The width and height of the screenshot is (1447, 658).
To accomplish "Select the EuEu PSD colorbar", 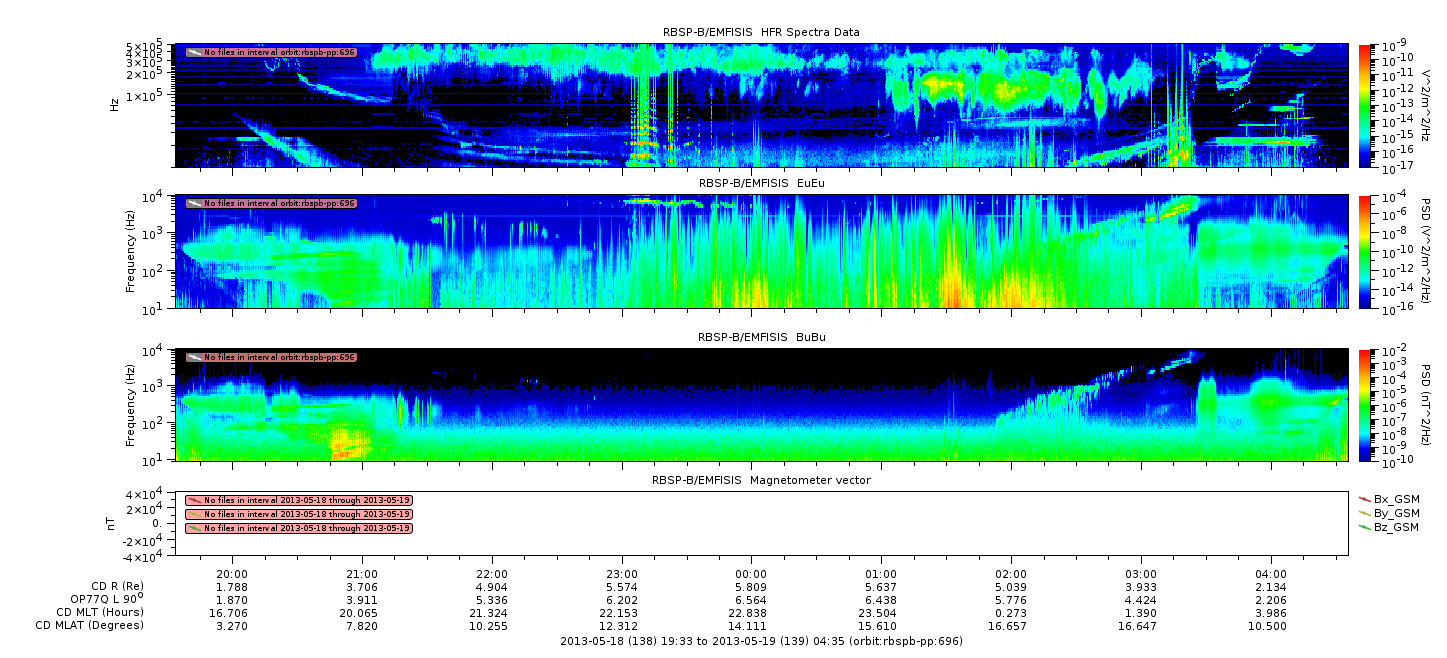I will pos(1366,251).
